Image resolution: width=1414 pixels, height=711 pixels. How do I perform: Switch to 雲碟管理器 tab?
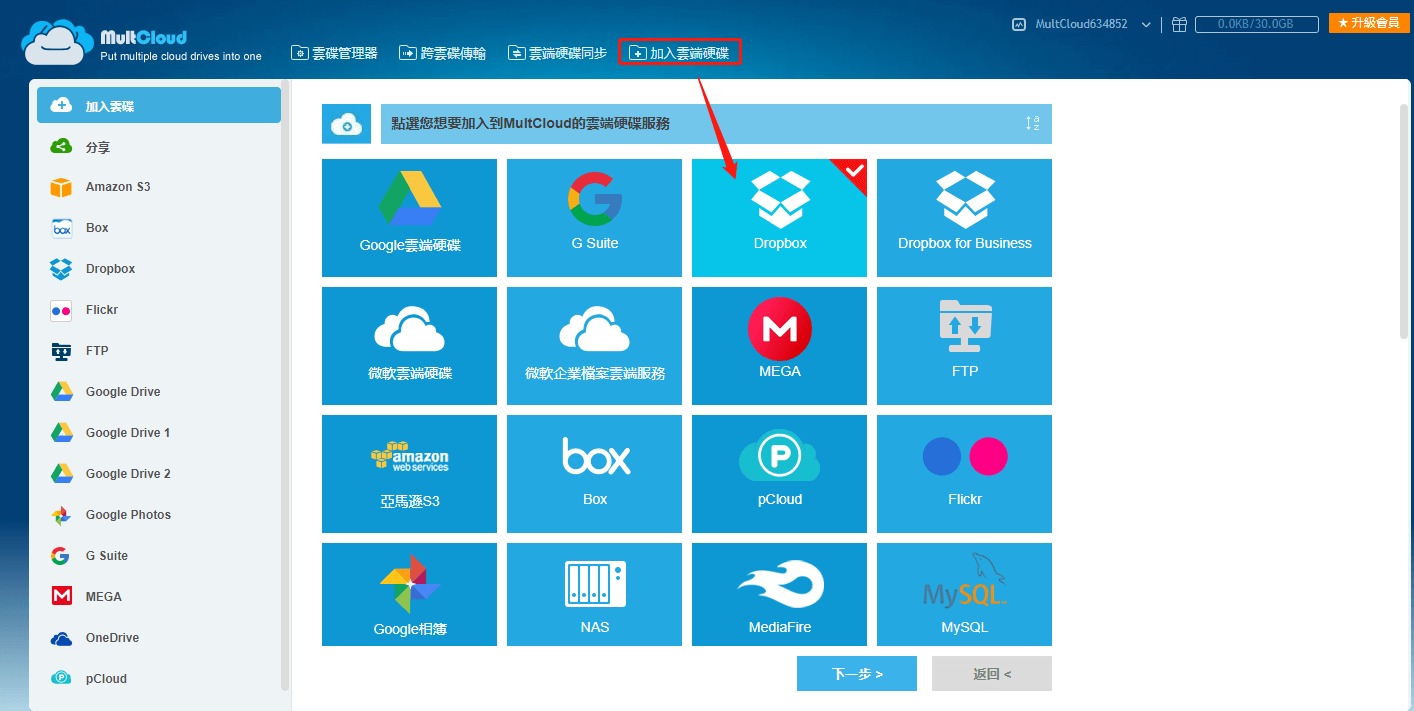pos(334,53)
